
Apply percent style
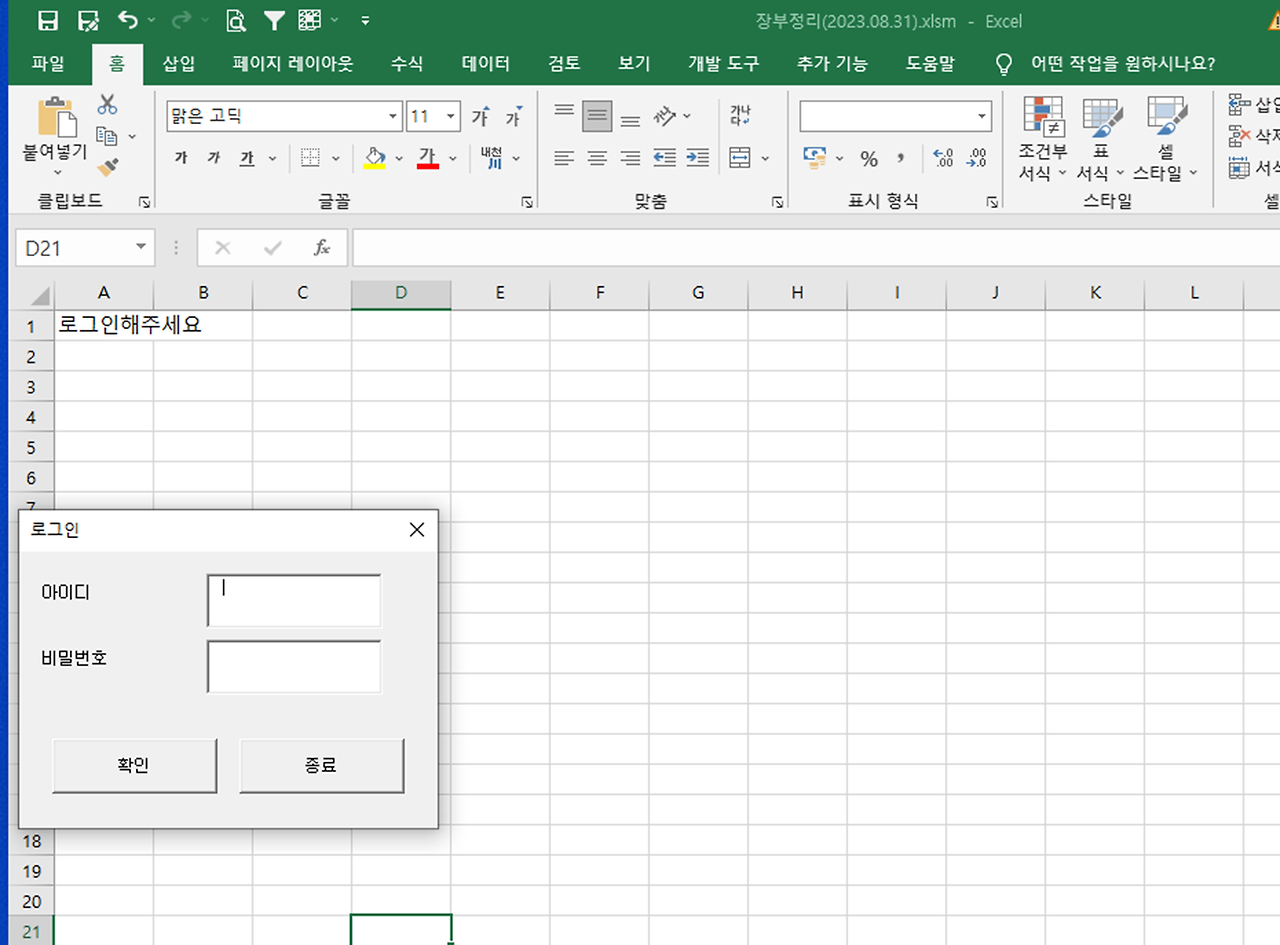coord(869,158)
